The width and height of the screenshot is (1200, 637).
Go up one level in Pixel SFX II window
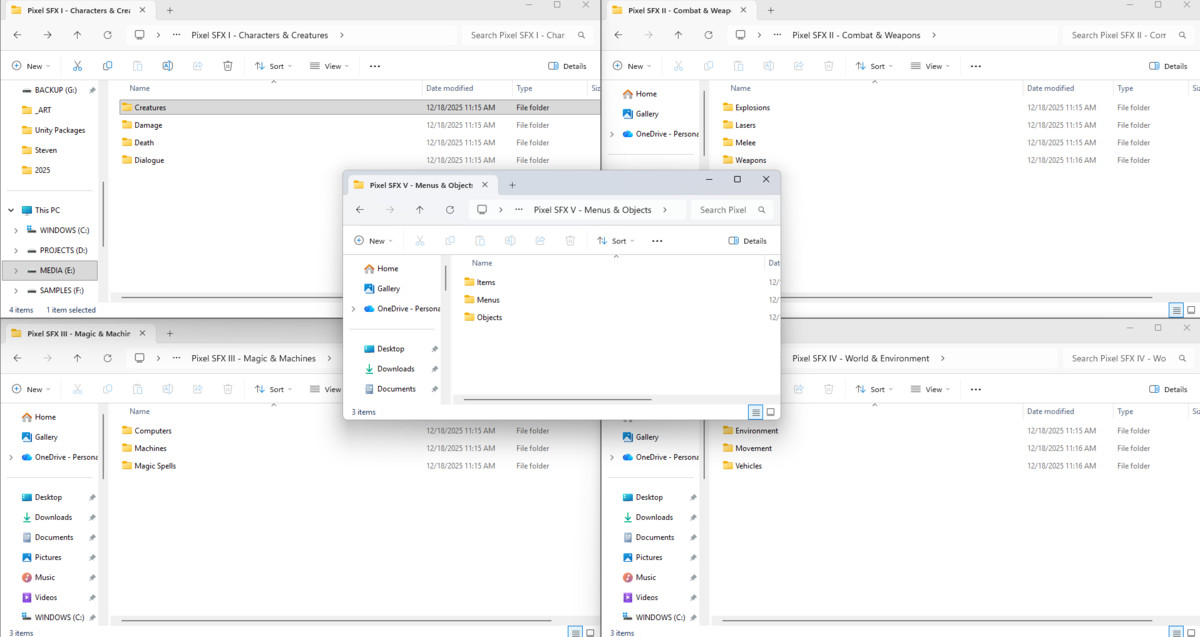pyautogui.click(x=678, y=35)
